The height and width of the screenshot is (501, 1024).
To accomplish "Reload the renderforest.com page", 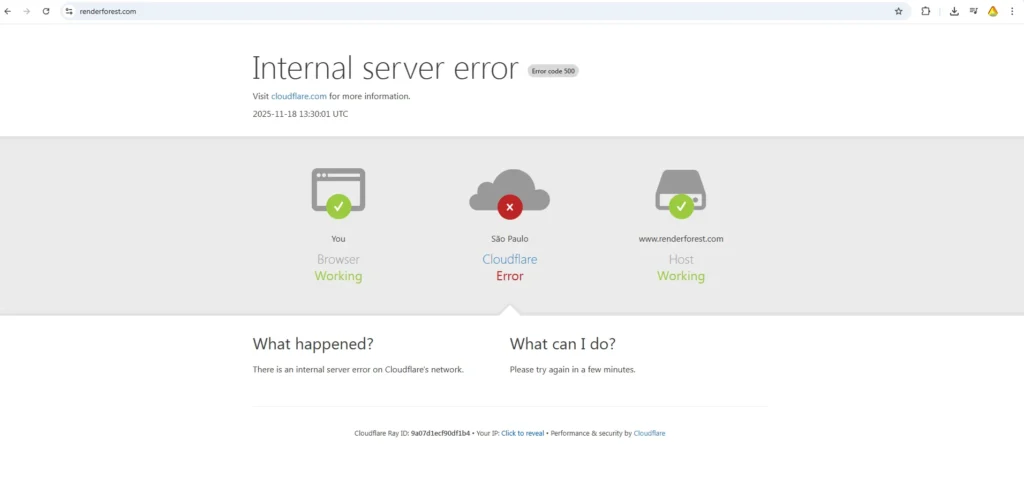I will [x=46, y=11].
